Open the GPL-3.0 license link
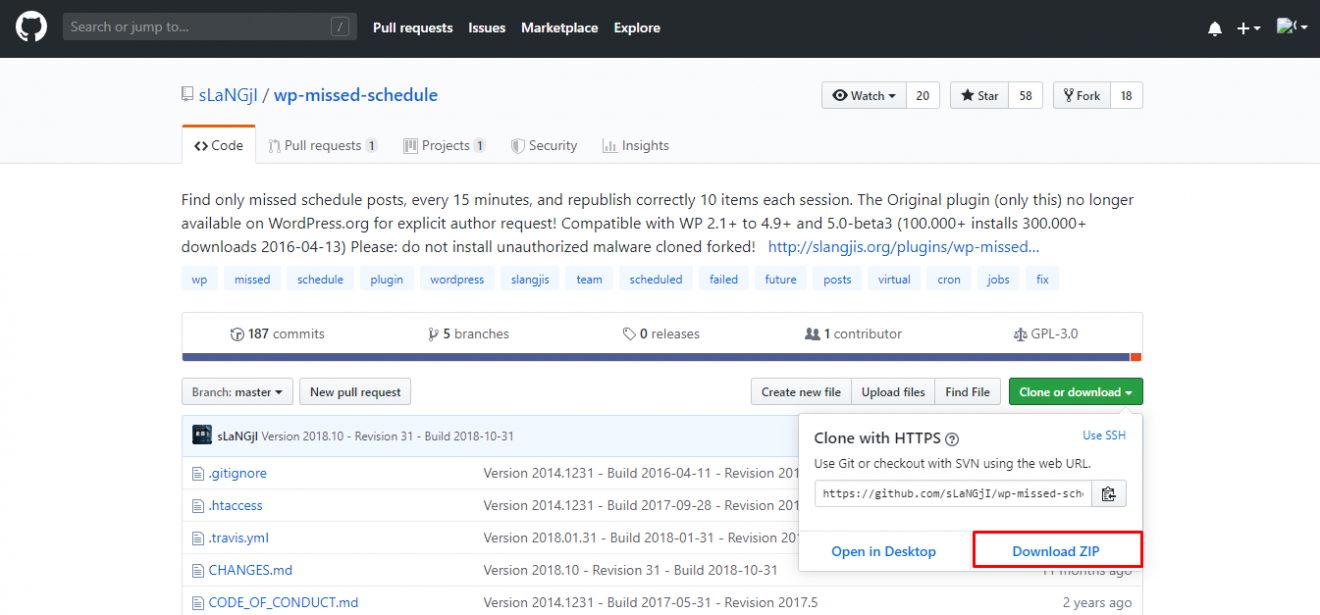 [x=1045, y=334]
